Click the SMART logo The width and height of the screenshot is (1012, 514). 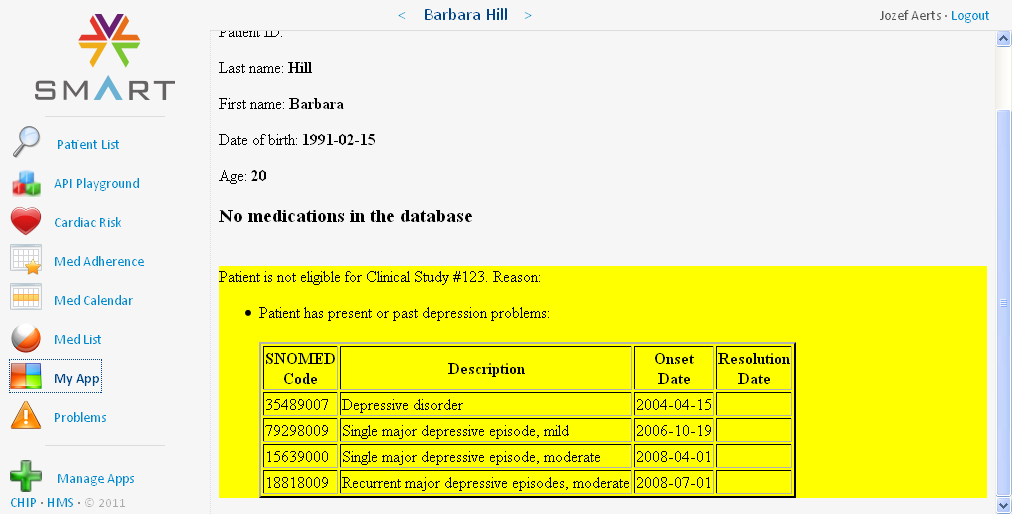(105, 57)
